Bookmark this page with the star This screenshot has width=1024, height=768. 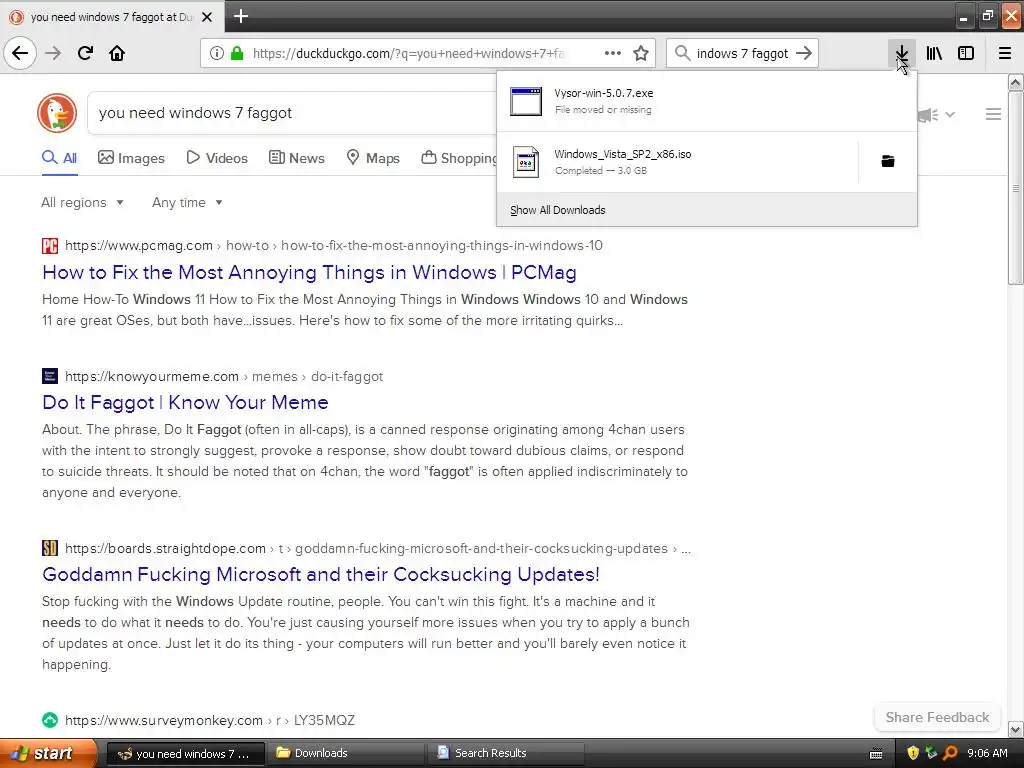[641, 53]
